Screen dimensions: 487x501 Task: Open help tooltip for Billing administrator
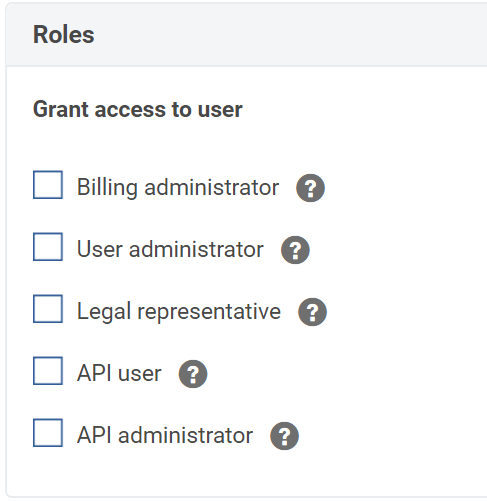pos(310,188)
